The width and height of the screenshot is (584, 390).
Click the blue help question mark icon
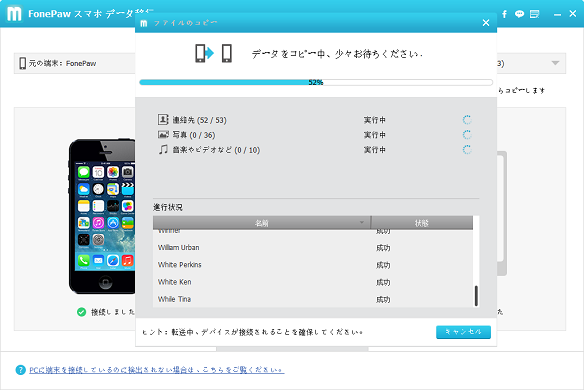point(20,370)
